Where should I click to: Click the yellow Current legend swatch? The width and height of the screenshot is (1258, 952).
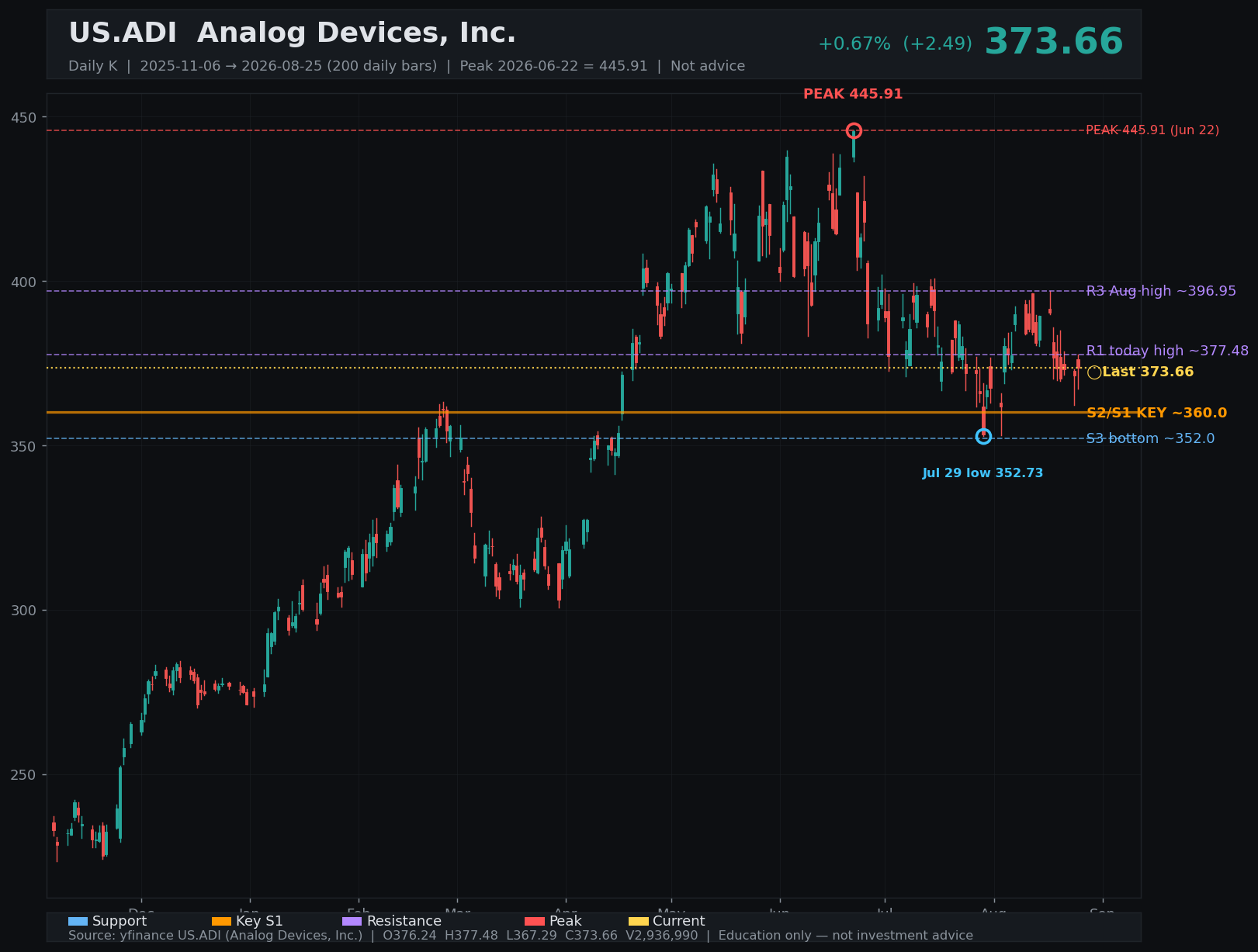point(638,921)
